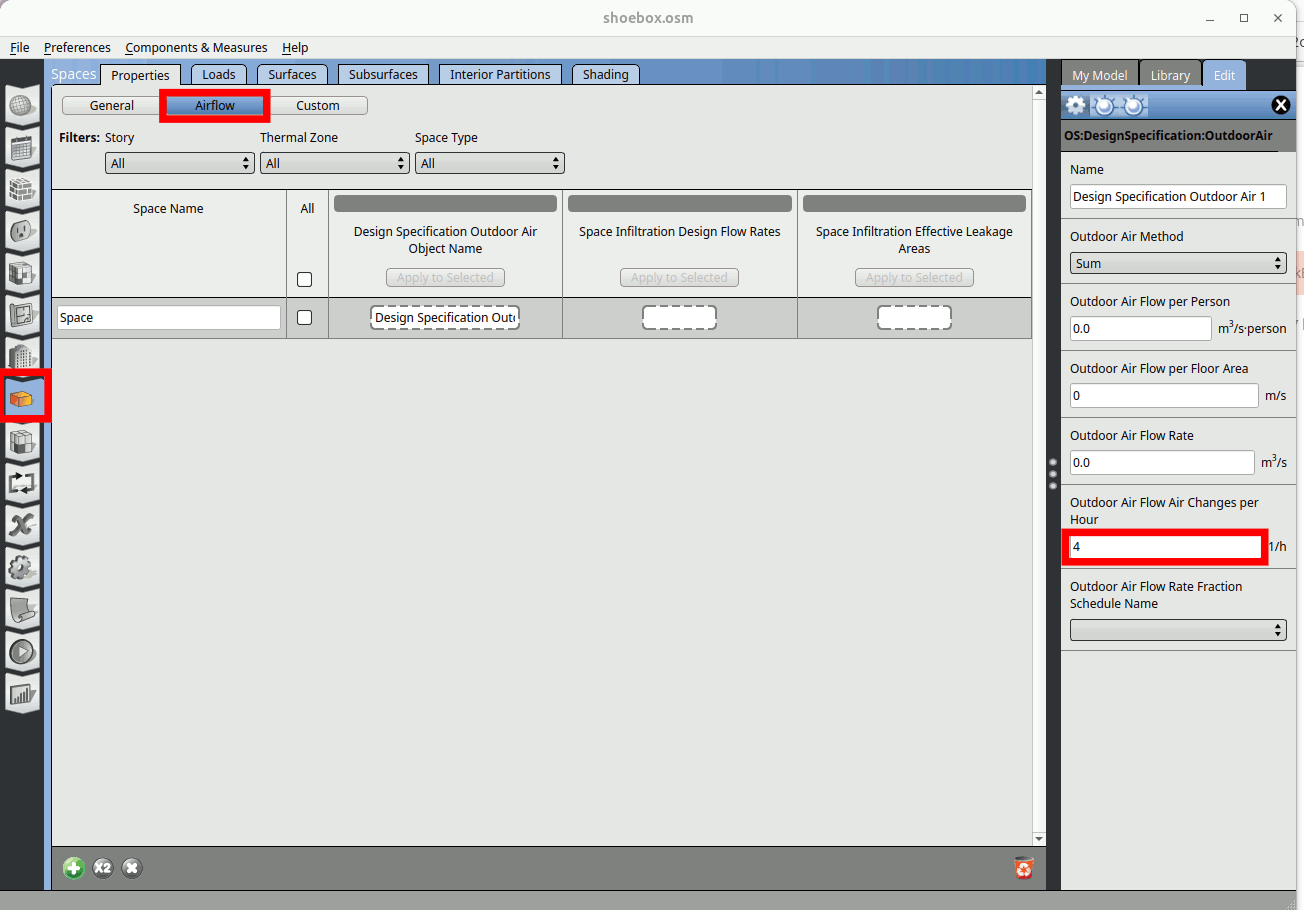Screen dimensions: 1304x910
Task: Click the Outdoor Air Flow per Person field
Action: [x=1140, y=329]
